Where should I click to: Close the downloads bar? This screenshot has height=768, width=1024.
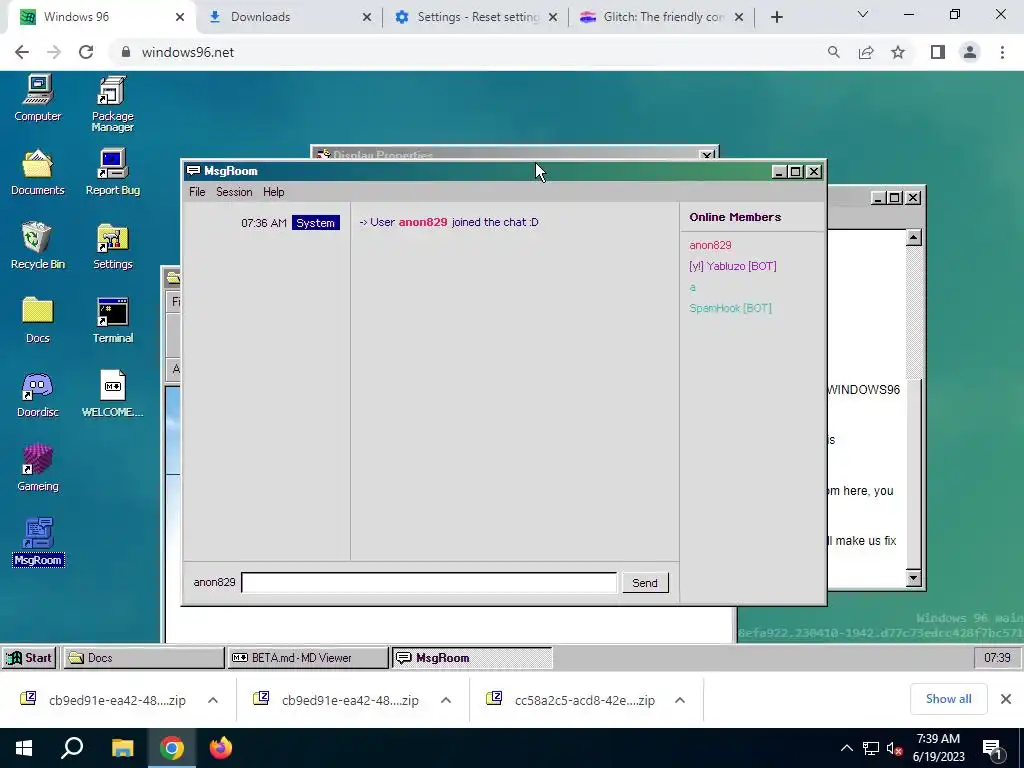click(x=1006, y=699)
